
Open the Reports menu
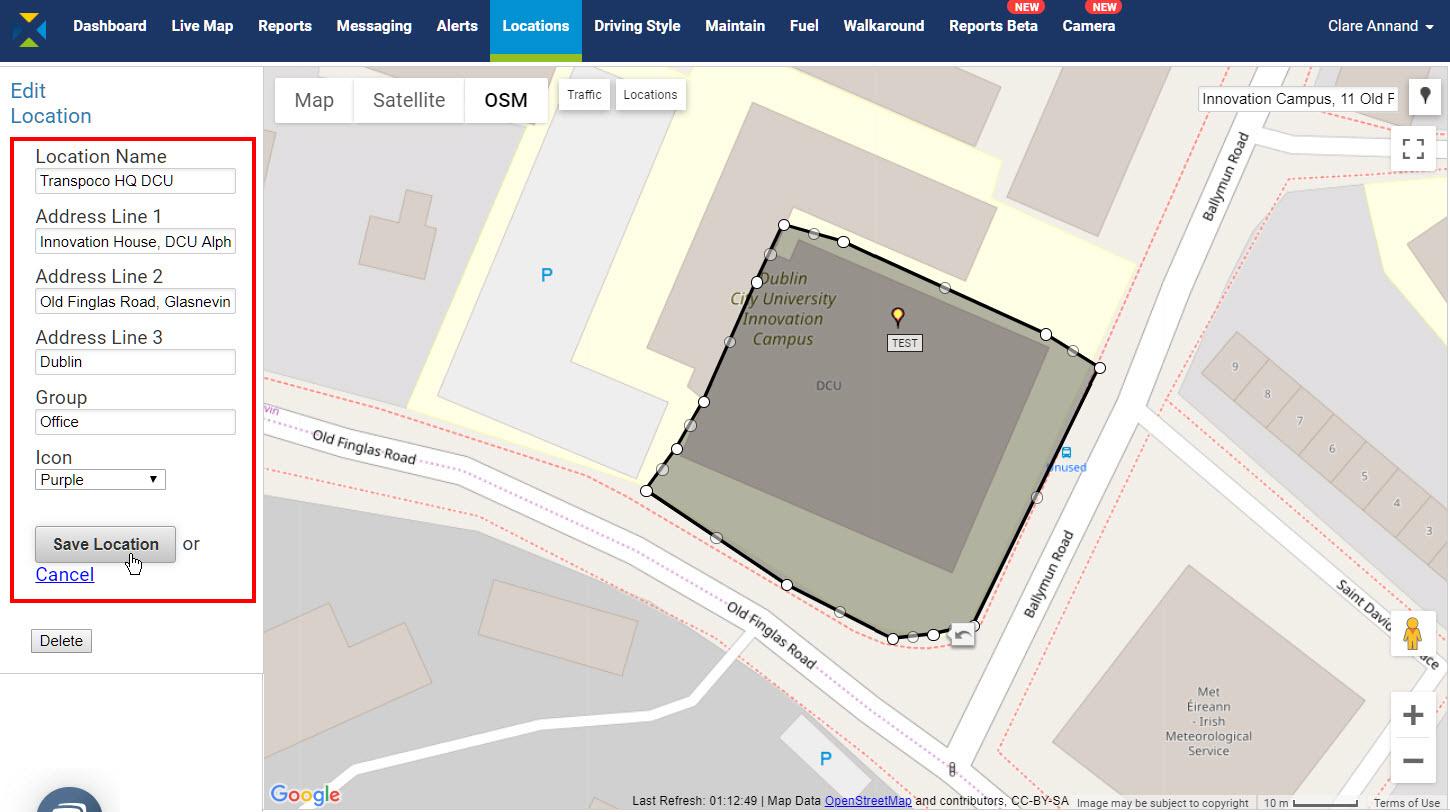pyautogui.click(x=285, y=26)
